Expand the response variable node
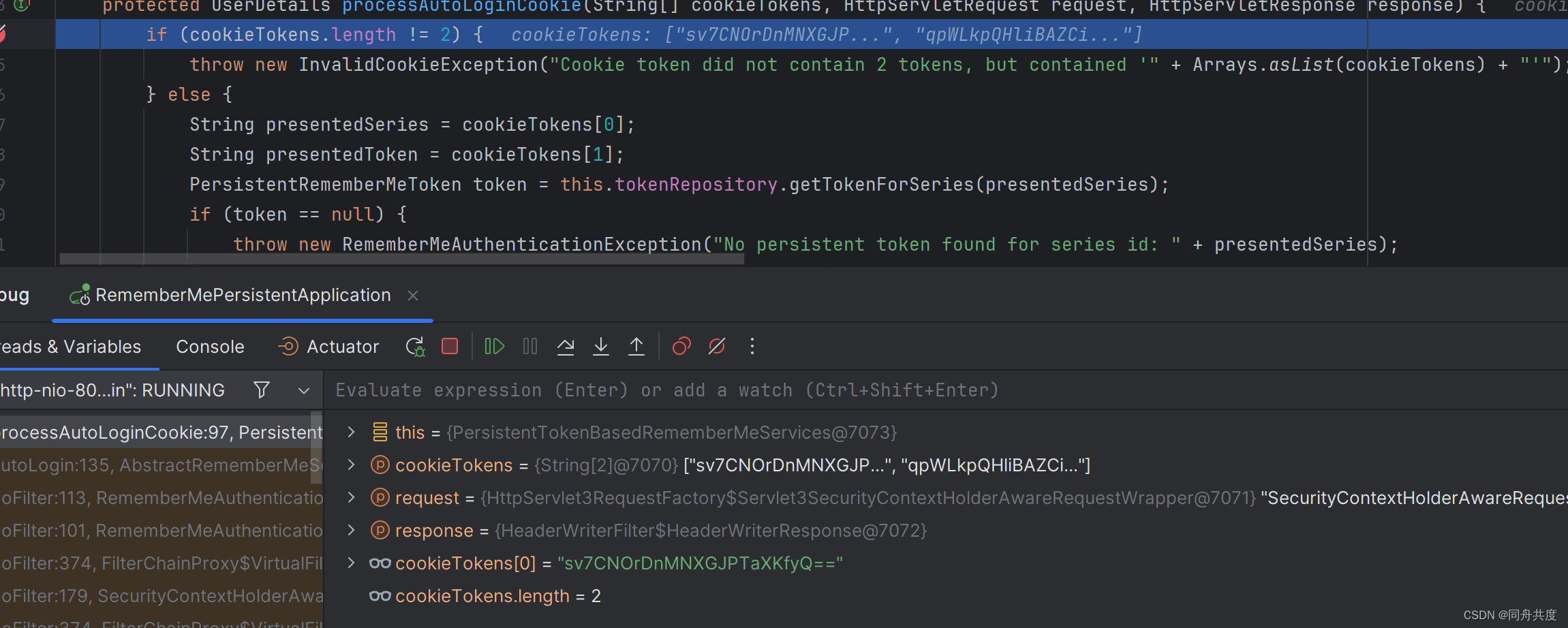This screenshot has height=628, width=1568. (351, 530)
